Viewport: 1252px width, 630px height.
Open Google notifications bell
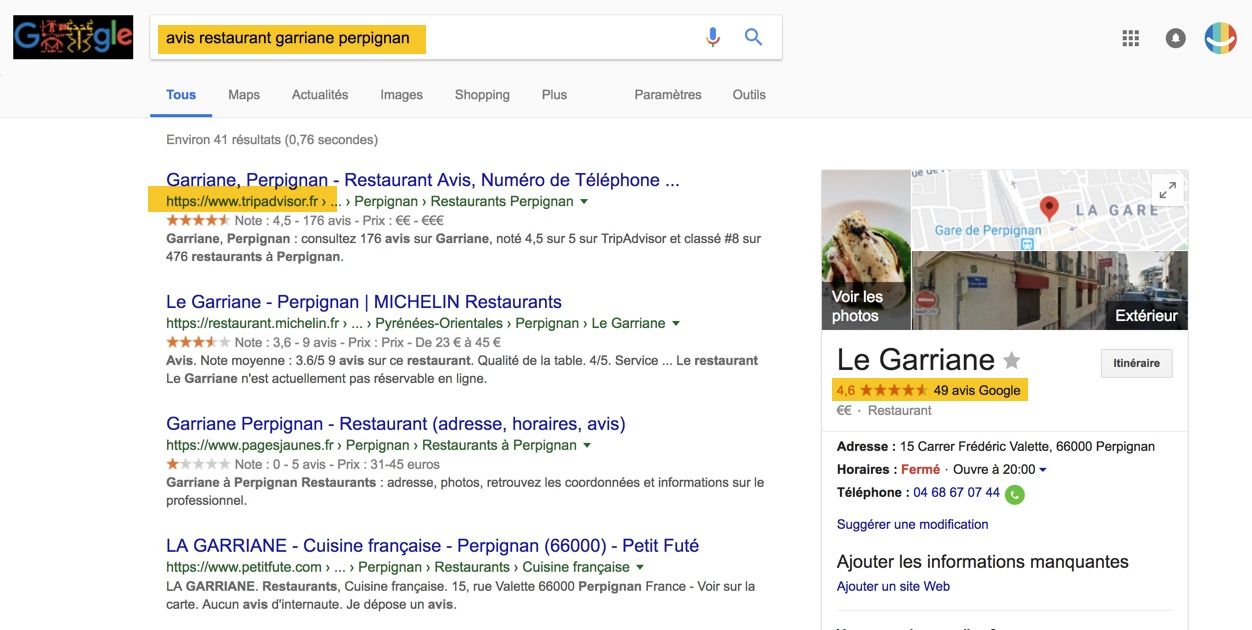[x=1175, y=38]
